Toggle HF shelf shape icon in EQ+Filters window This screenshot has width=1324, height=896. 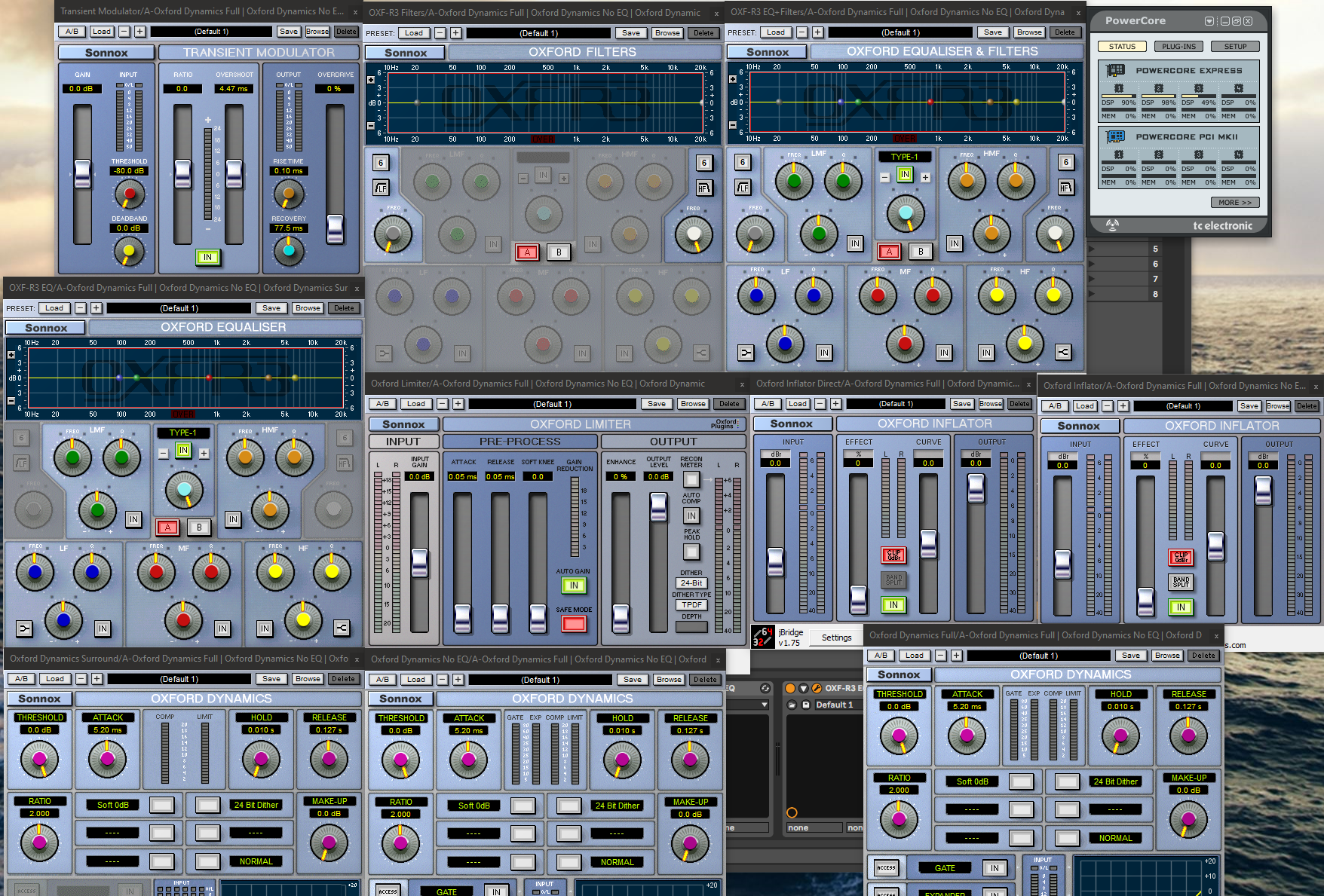1062,353
